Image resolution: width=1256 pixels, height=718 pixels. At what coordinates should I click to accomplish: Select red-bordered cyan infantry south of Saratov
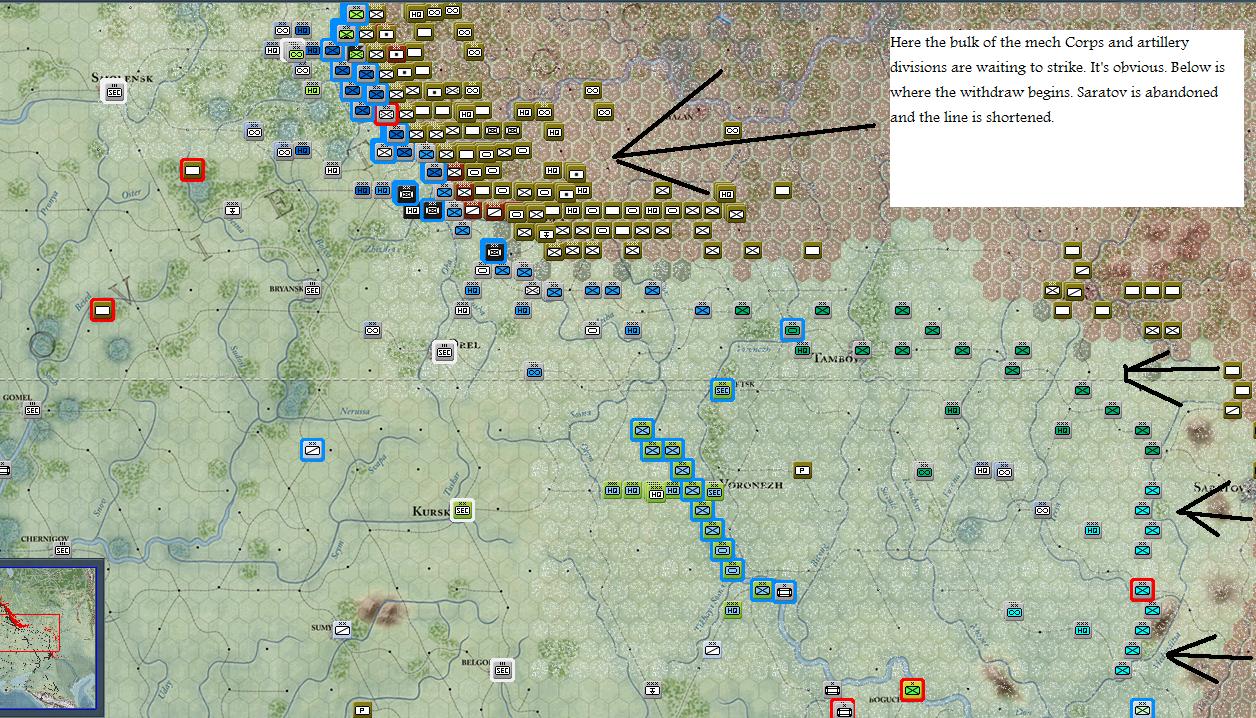coord(1142,590)
